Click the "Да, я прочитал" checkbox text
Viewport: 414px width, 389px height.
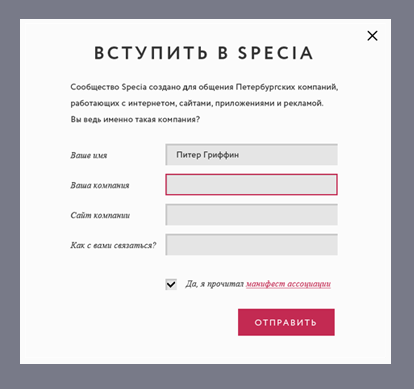(x=215, y=284)
